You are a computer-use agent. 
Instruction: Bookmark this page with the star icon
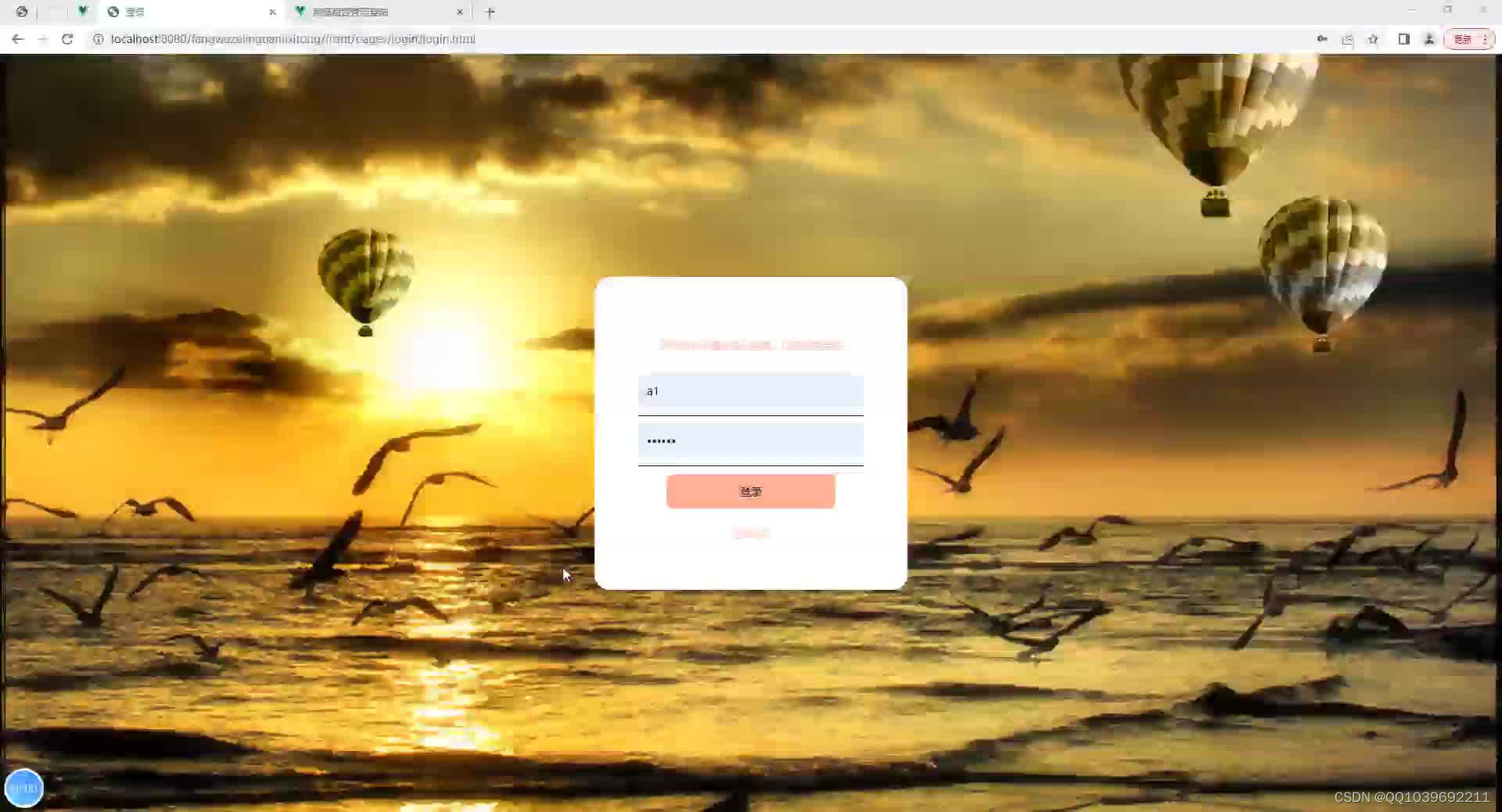1373,39
